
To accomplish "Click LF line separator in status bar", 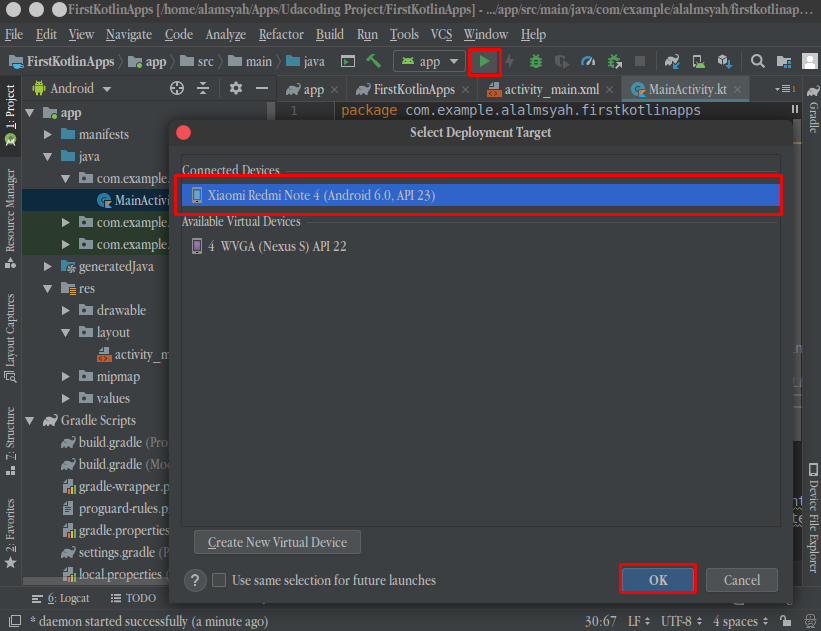I will (x=639, y=621).
